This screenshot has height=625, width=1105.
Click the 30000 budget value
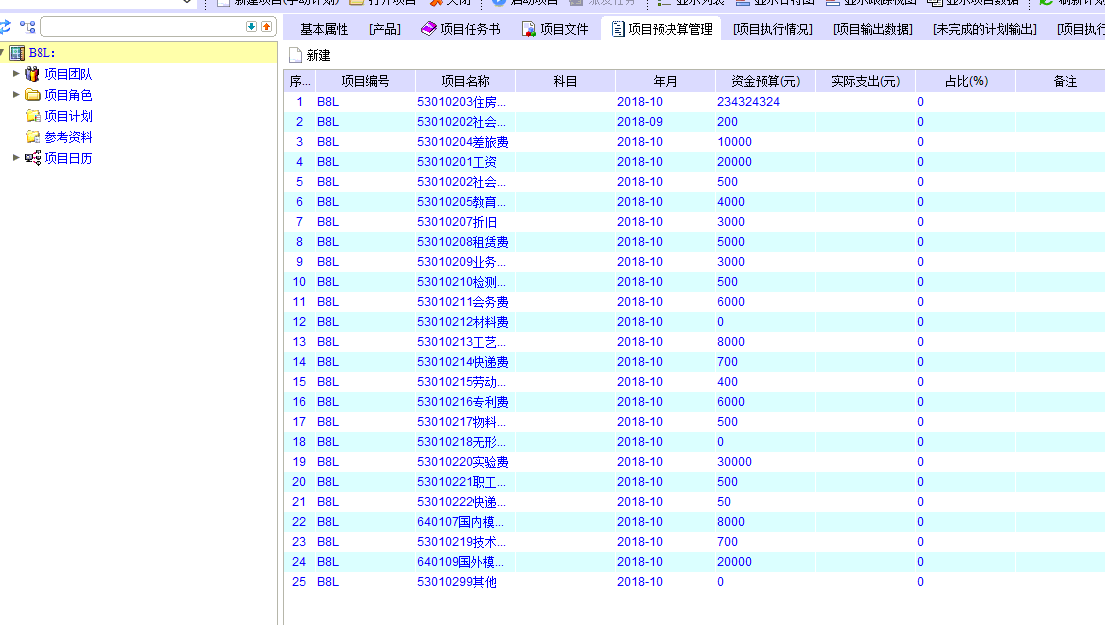734,462
